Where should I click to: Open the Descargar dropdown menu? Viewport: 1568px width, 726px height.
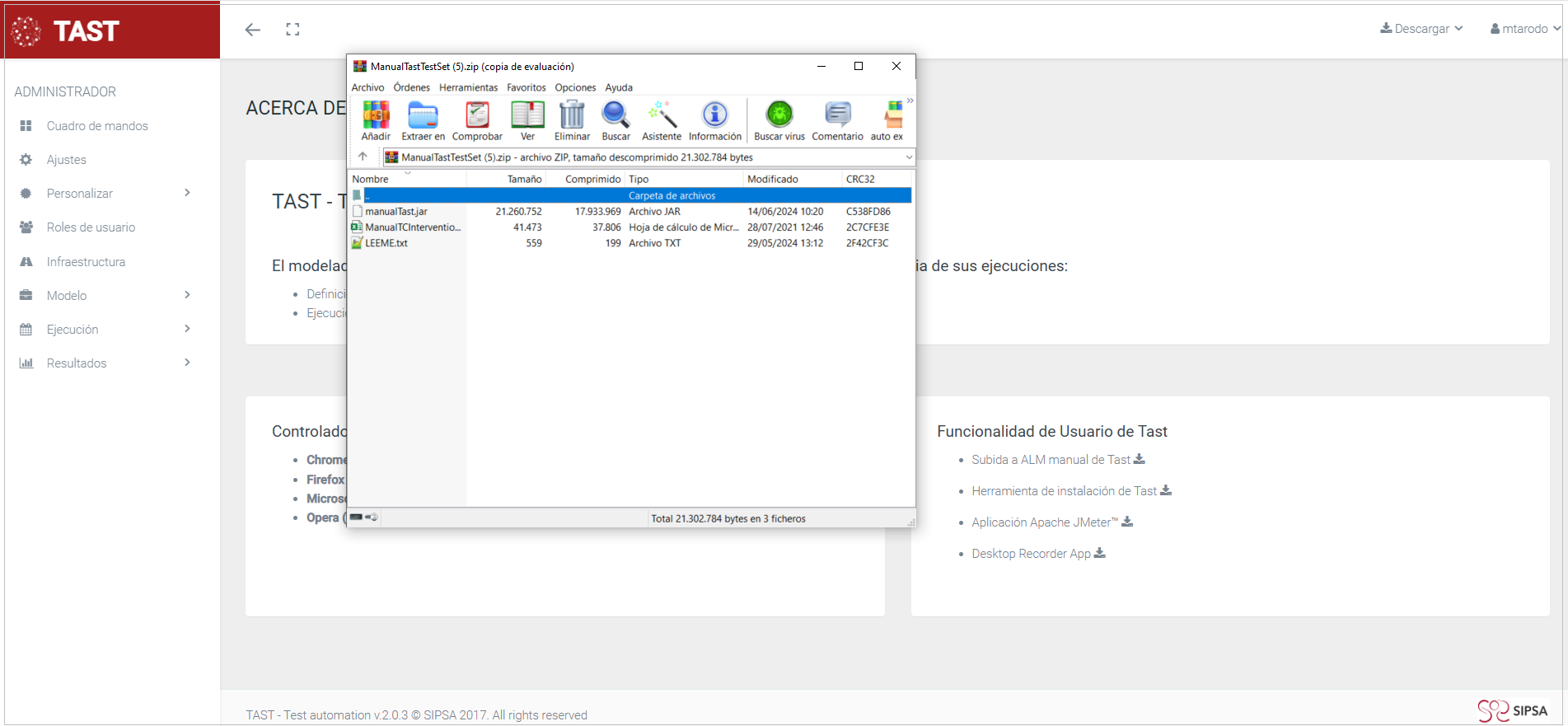[x=1421, y=29]
